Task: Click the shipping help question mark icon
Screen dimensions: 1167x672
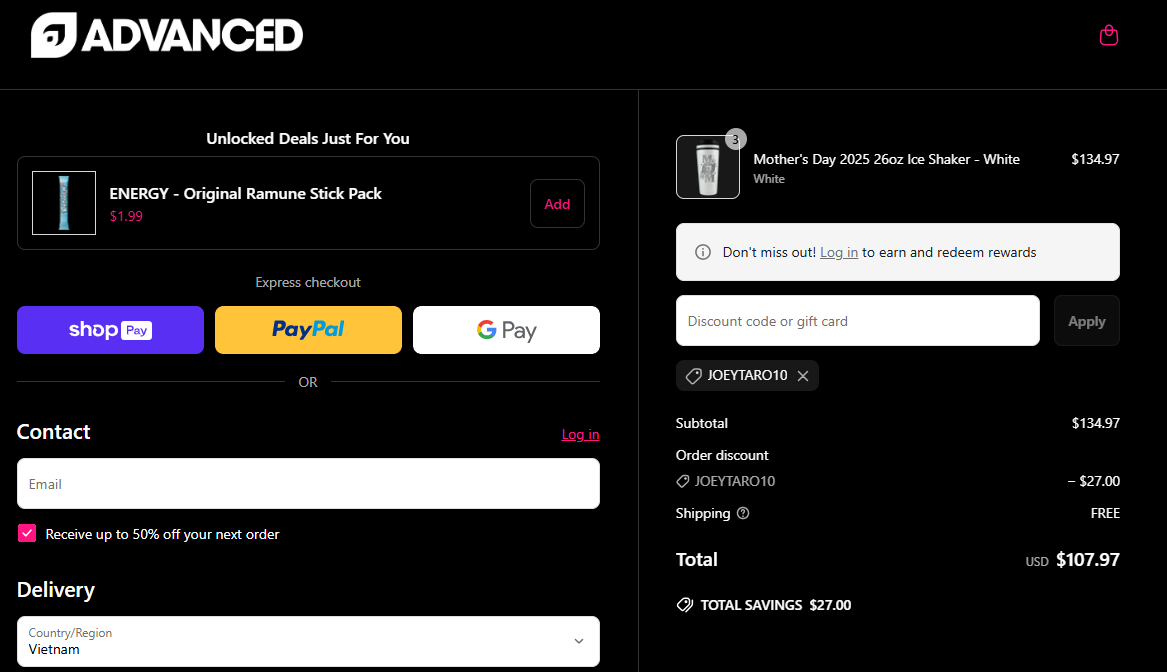Action: (743, 513)
